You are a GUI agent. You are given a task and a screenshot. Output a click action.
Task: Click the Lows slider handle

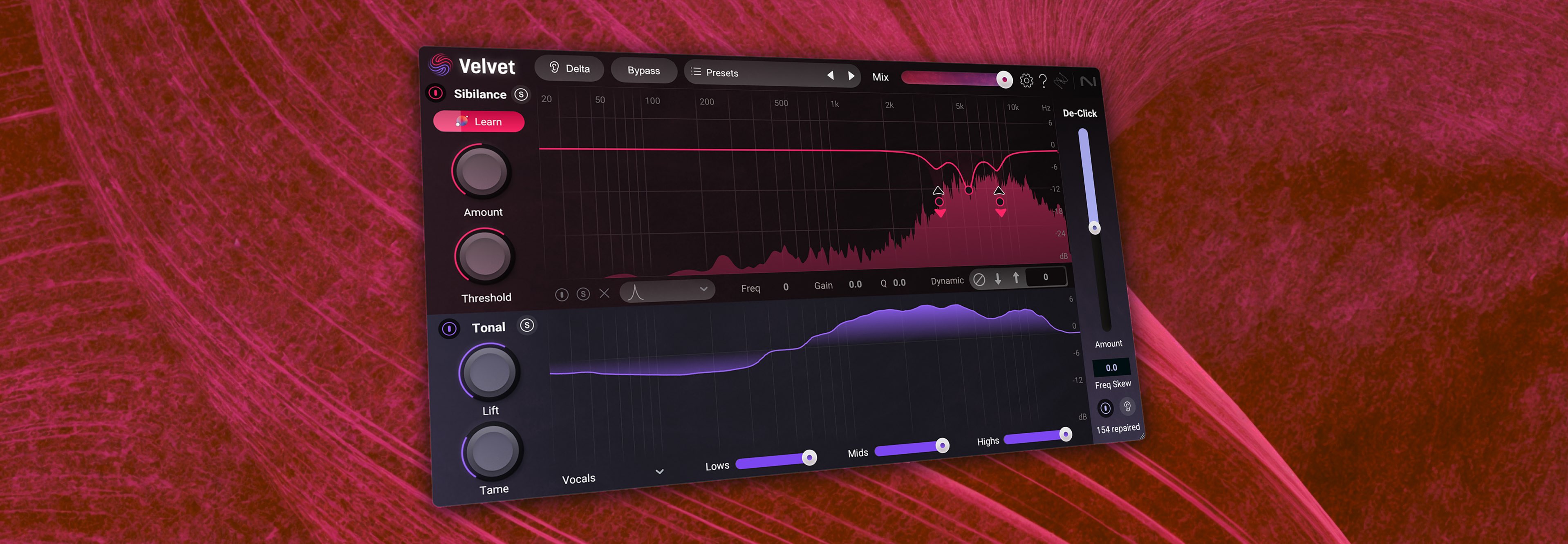[x=809, y=457]
